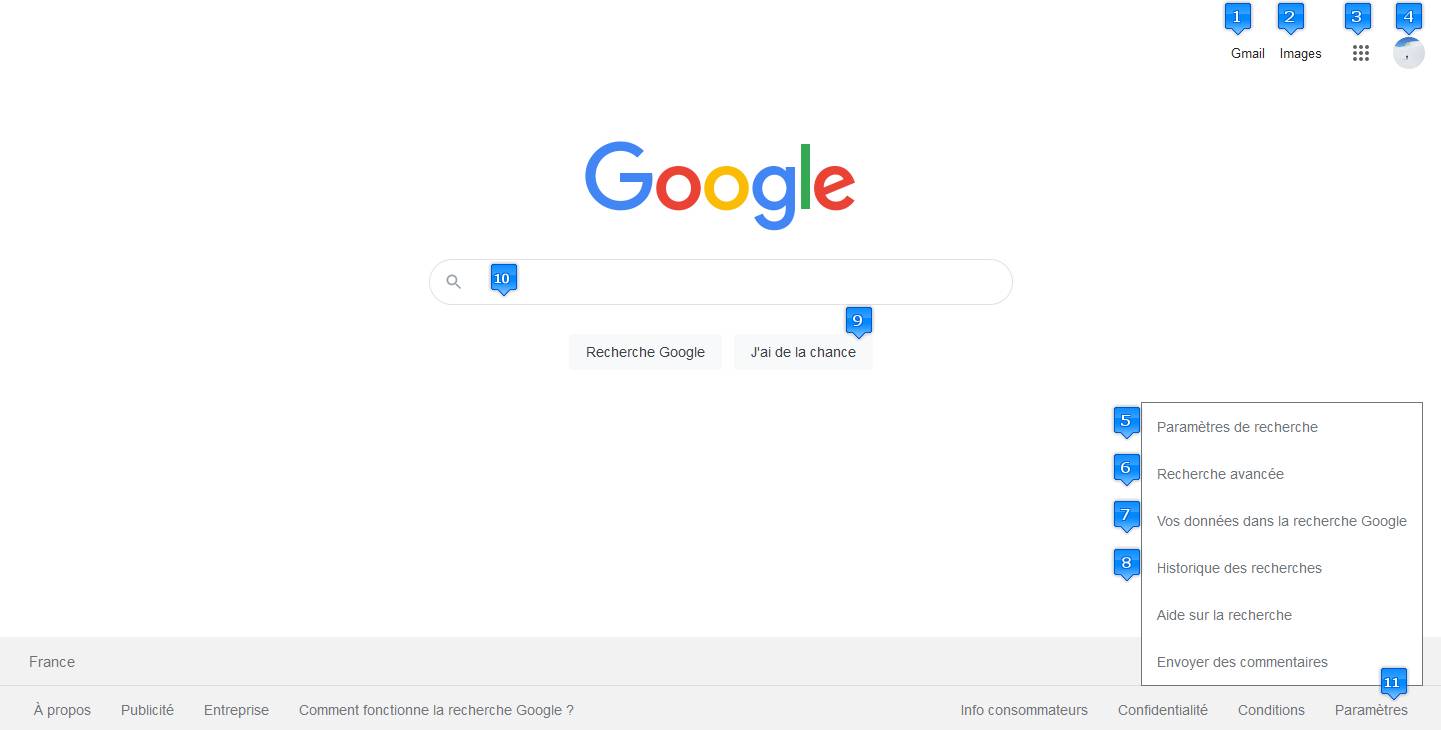1441x730 pixels.
Task: Open the À propos footer link
Action: [x=62, y=710]
